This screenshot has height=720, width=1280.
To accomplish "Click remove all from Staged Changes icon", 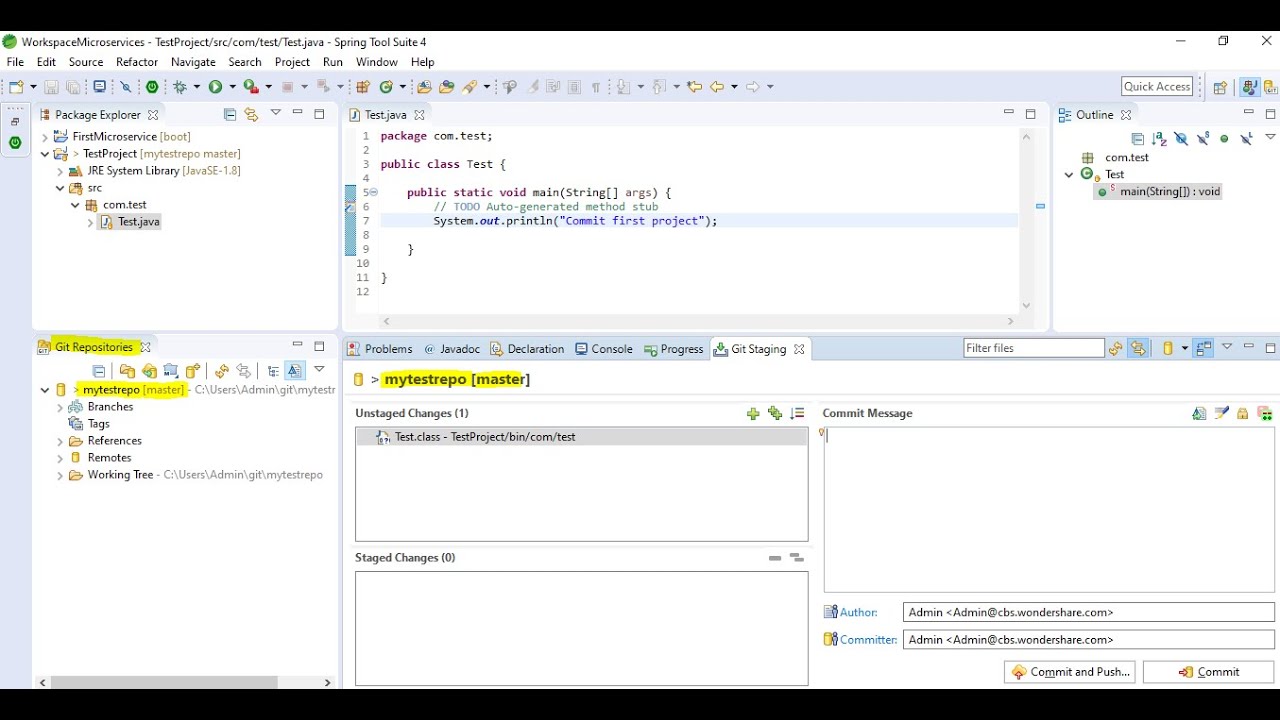I will point(797,558).
